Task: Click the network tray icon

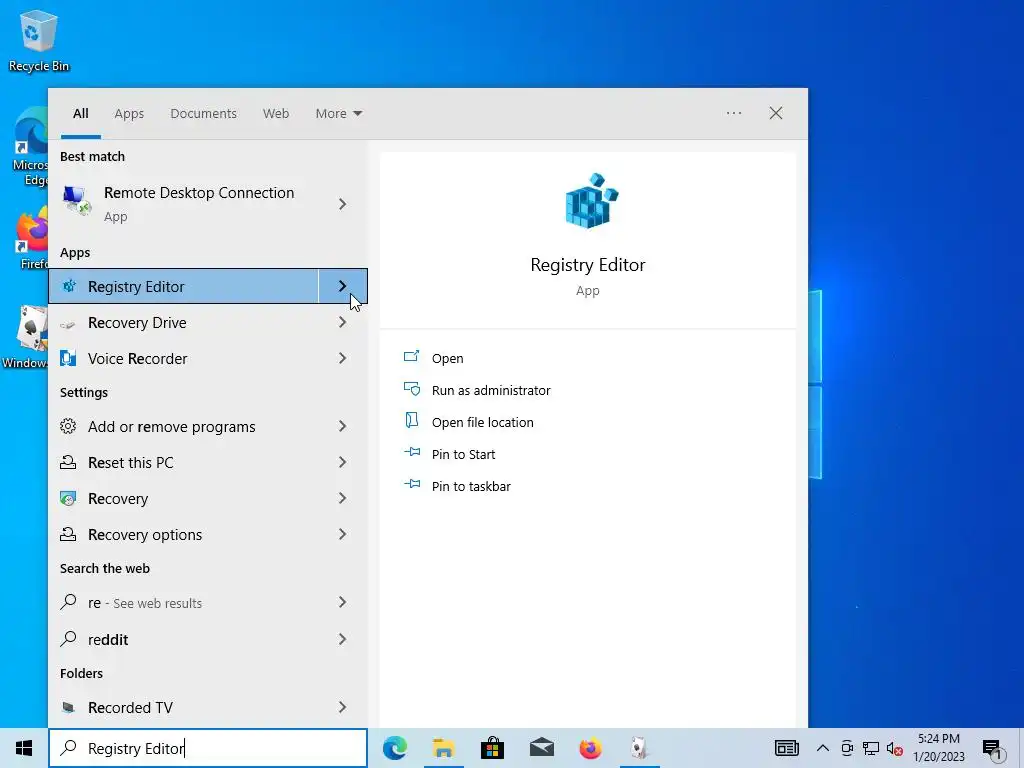Action: pyautogui.click(x=871, y=748)
